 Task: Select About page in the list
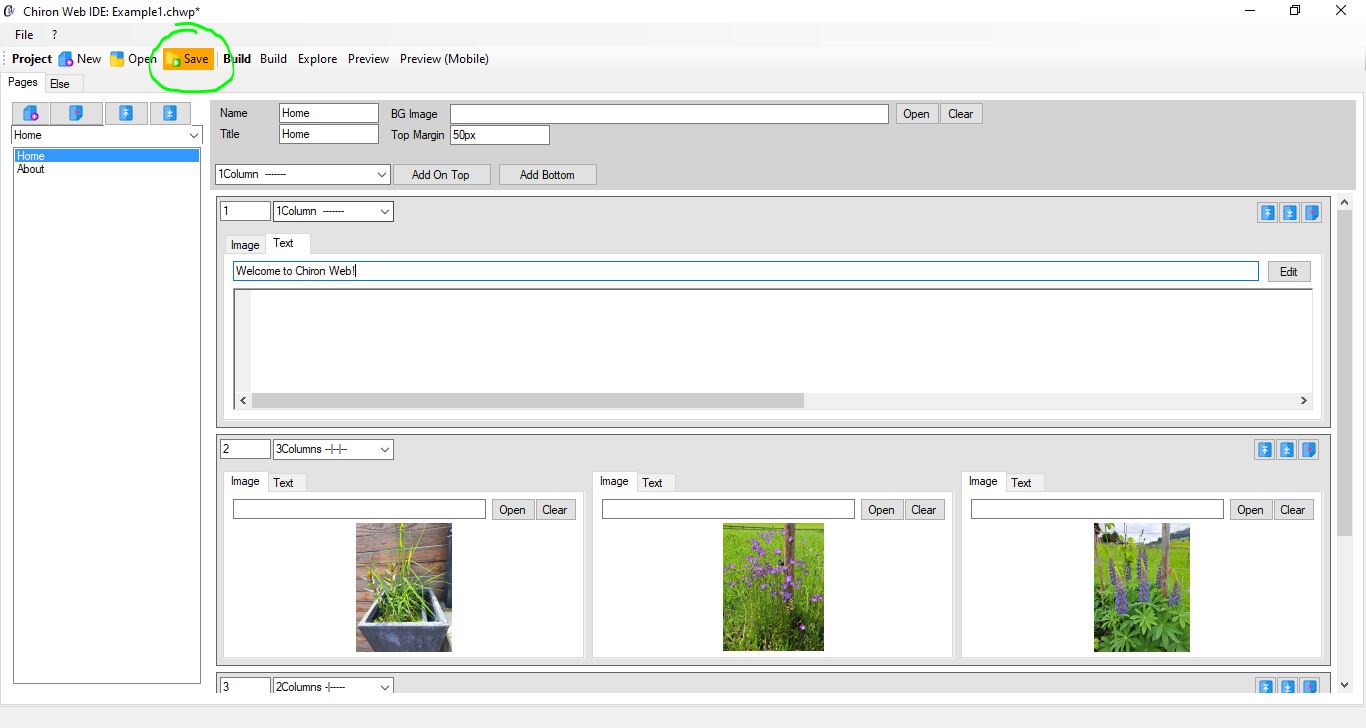point(31,169)
